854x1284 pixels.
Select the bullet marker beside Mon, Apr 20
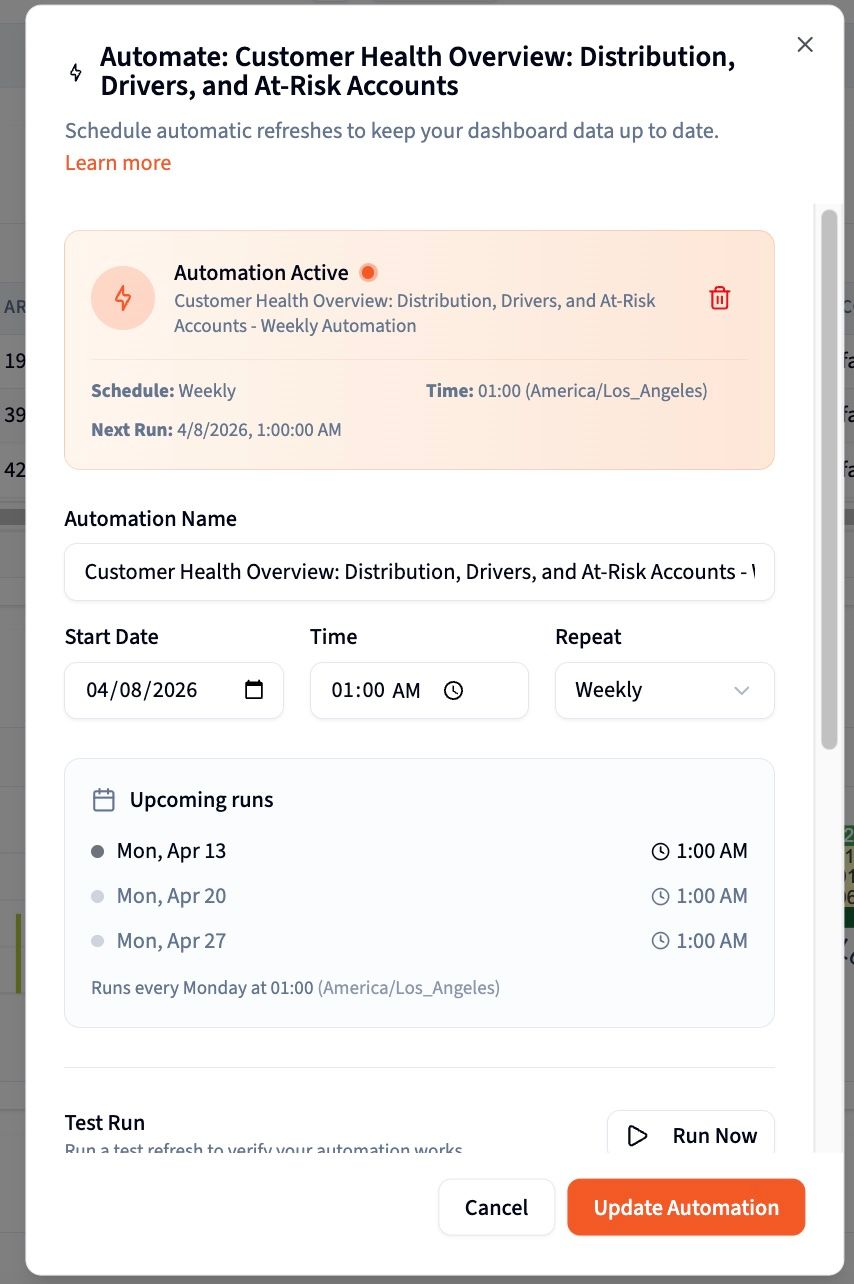[x=96, y=896]
